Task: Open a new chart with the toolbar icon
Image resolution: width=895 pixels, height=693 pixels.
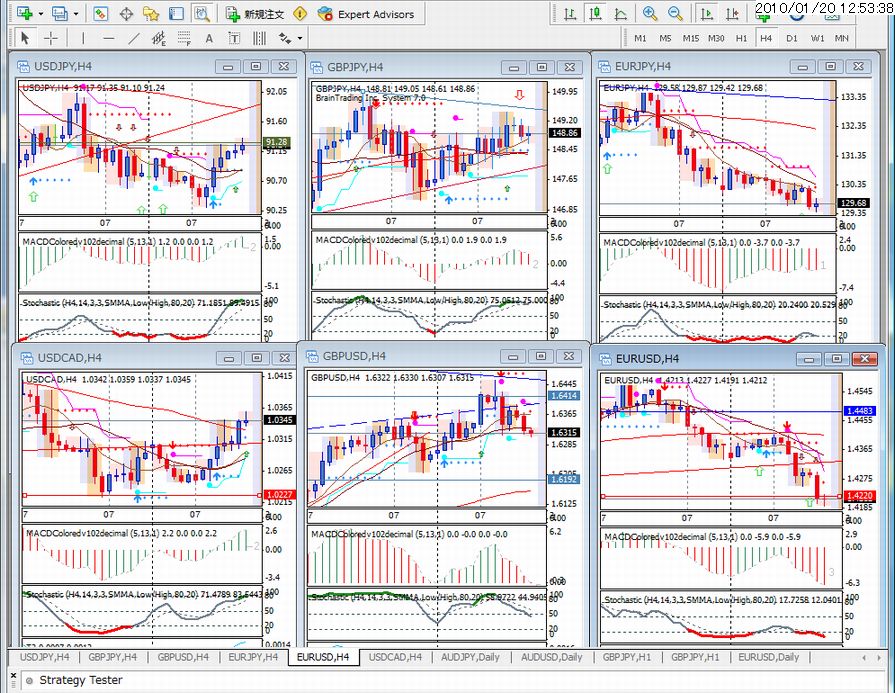Action: (25, 13)
